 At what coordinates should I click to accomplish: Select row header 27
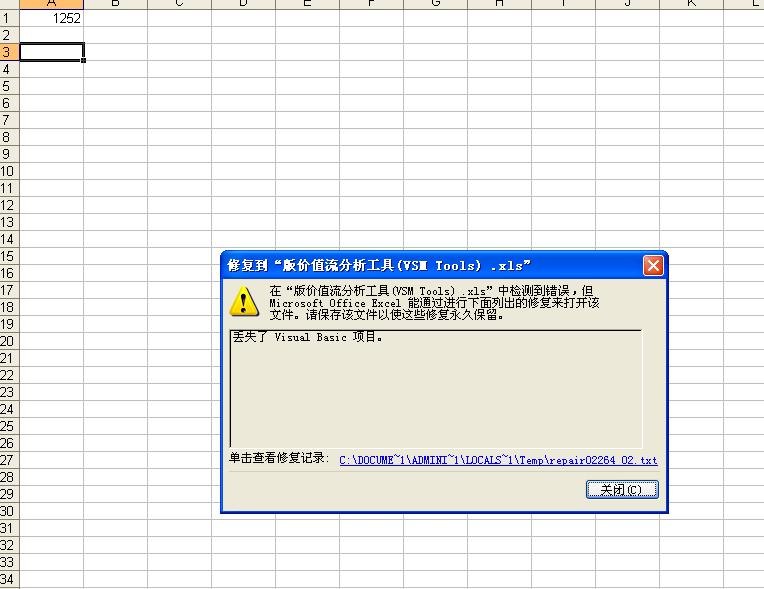pos(9,460)
